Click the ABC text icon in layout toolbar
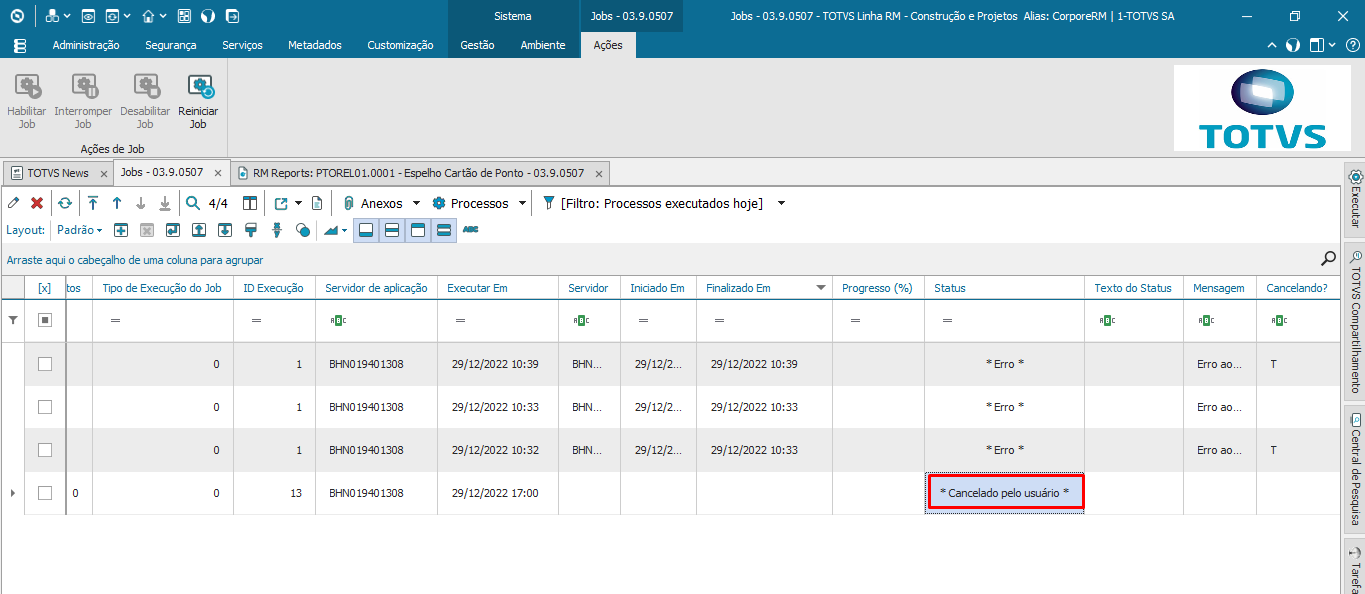1365x594 pixels. click(x=470, y=230)
